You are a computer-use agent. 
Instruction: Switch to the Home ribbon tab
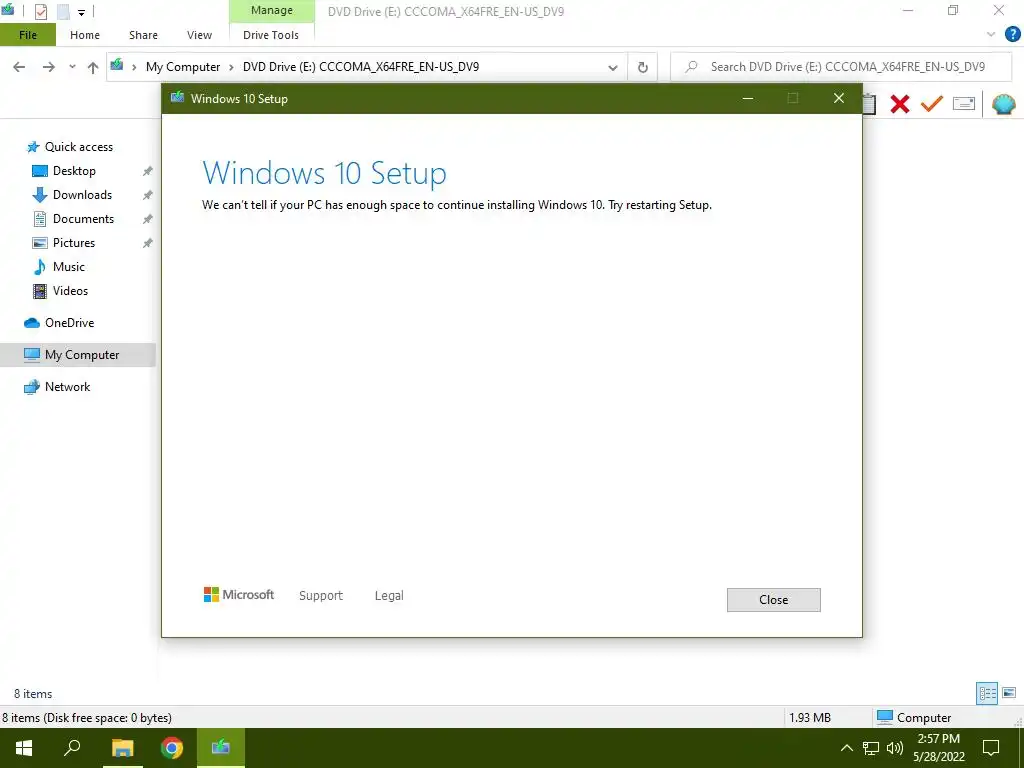85,35
